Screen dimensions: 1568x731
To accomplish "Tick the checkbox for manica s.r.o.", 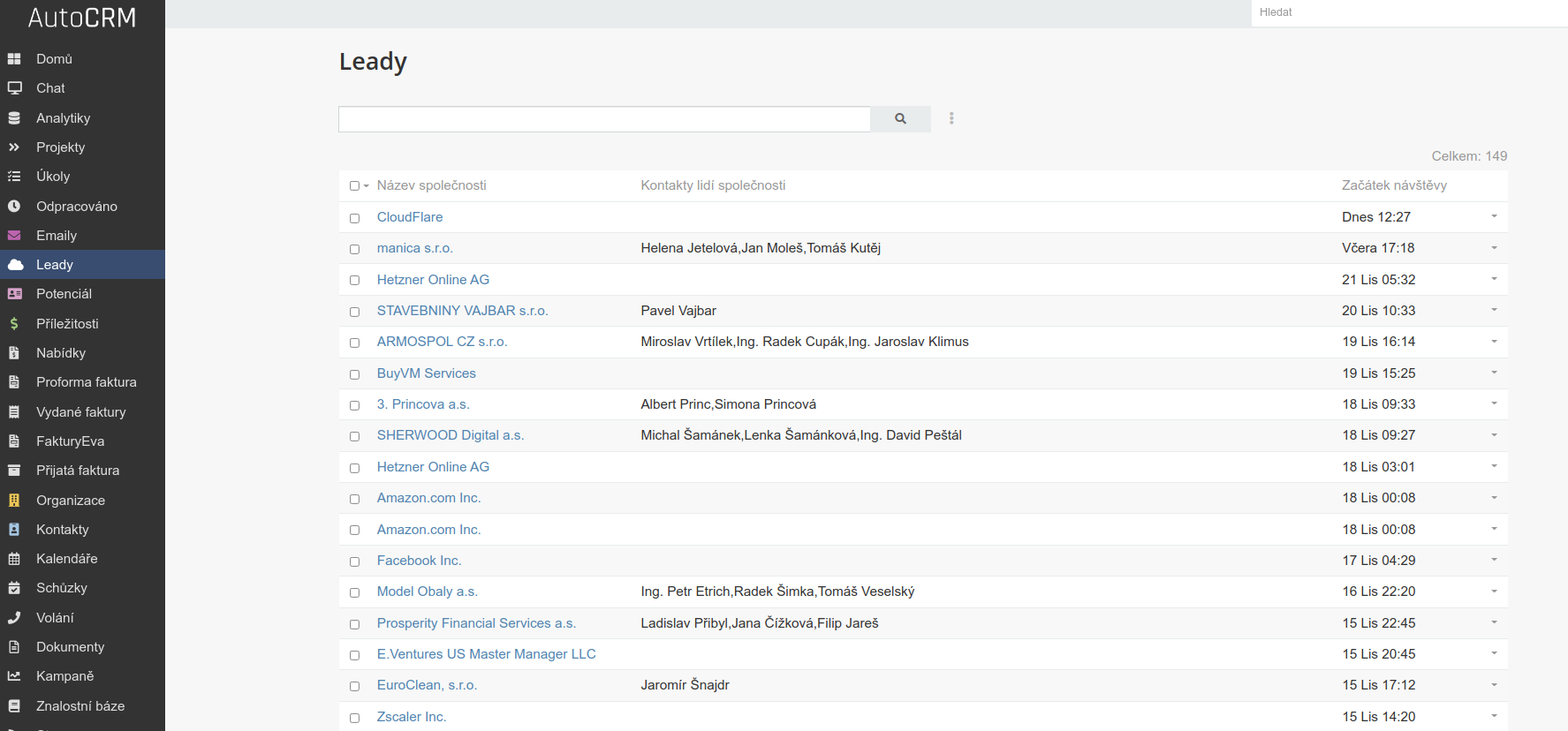I will point(354,249).
